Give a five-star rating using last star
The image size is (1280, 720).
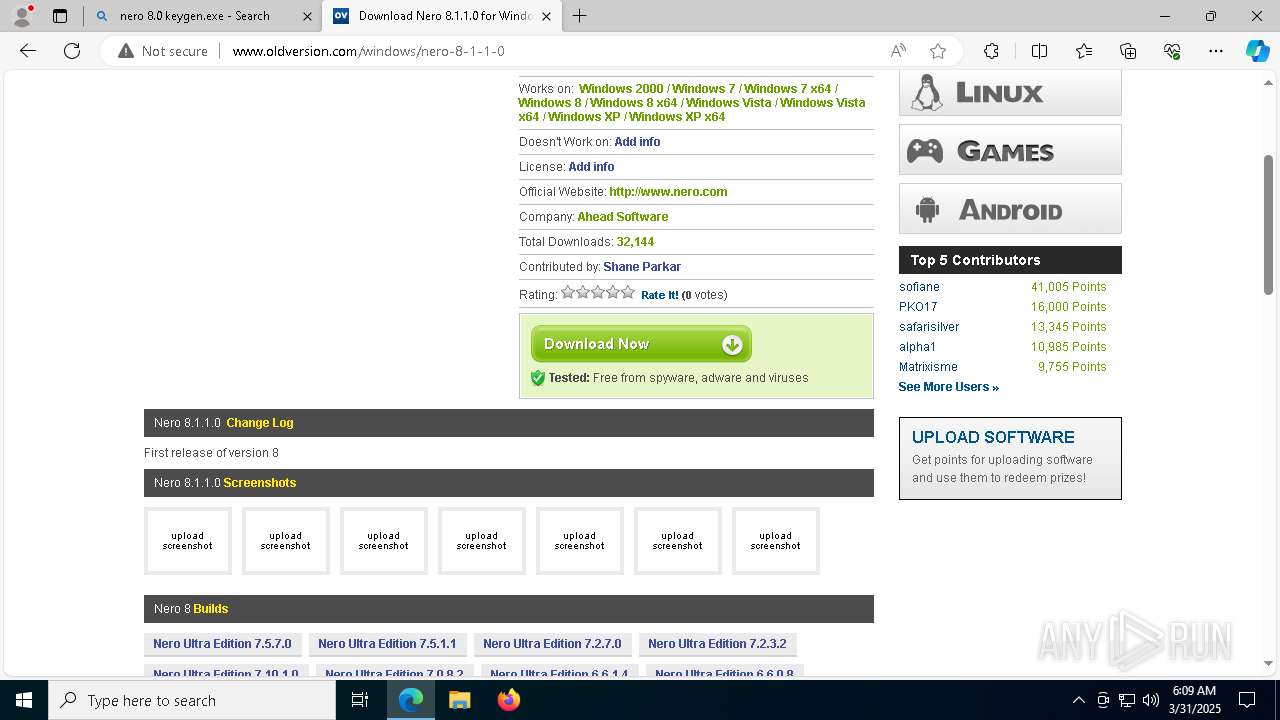(x=628, y=292)
